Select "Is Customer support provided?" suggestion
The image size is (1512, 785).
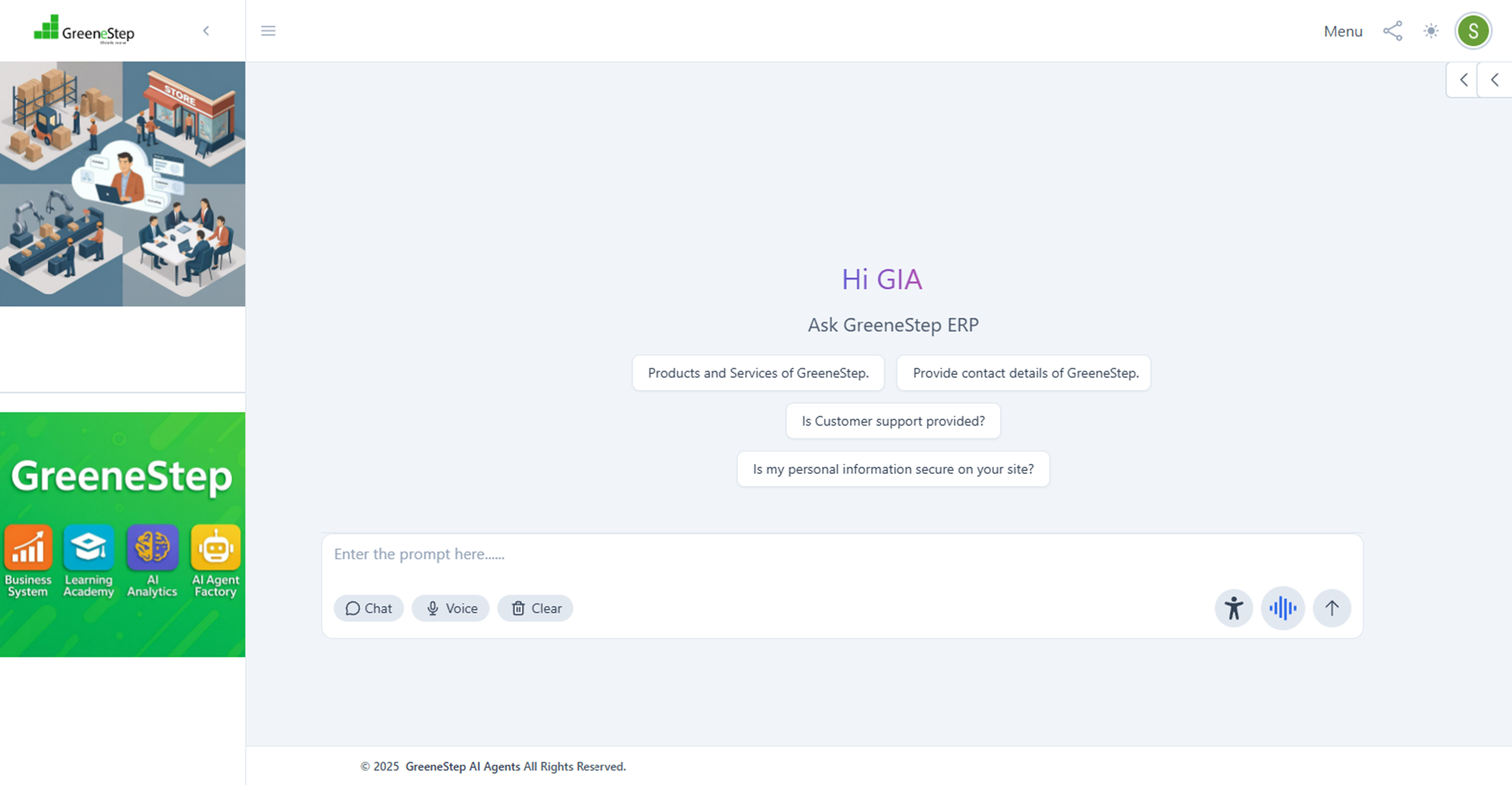point(893,421)
